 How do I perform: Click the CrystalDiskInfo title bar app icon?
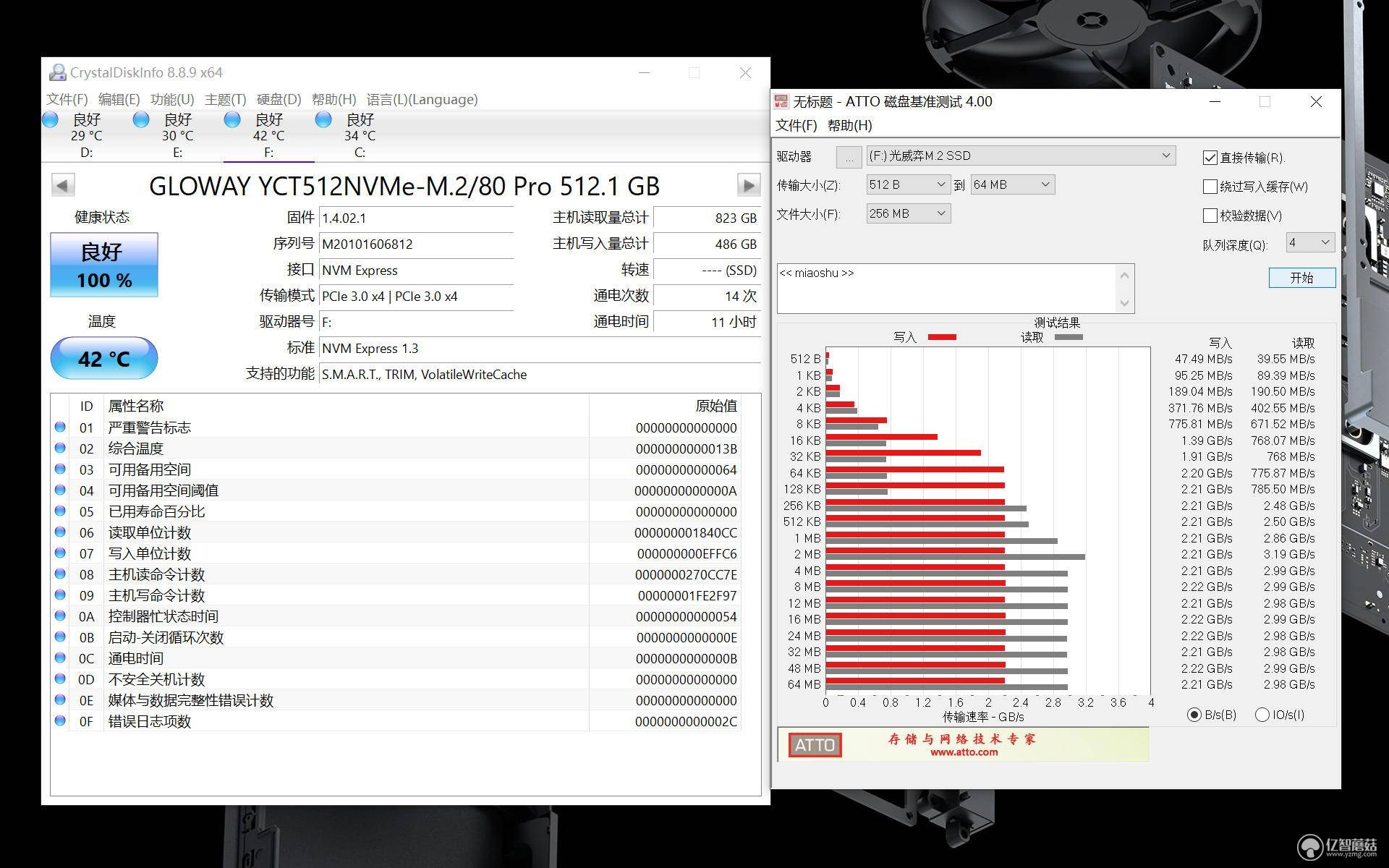[x=57, y=72]
